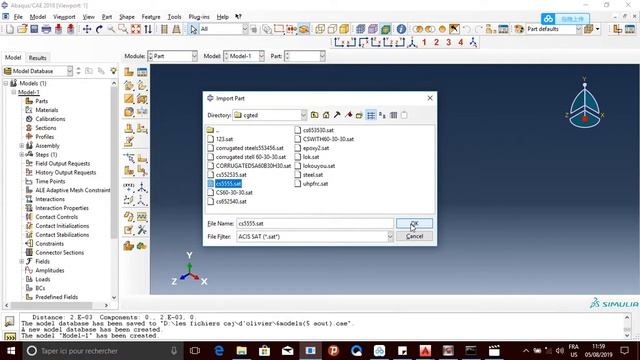Screen dimensions: 640x360
Task: Open the Module dropdown
Action: click(x=194, y=56)
